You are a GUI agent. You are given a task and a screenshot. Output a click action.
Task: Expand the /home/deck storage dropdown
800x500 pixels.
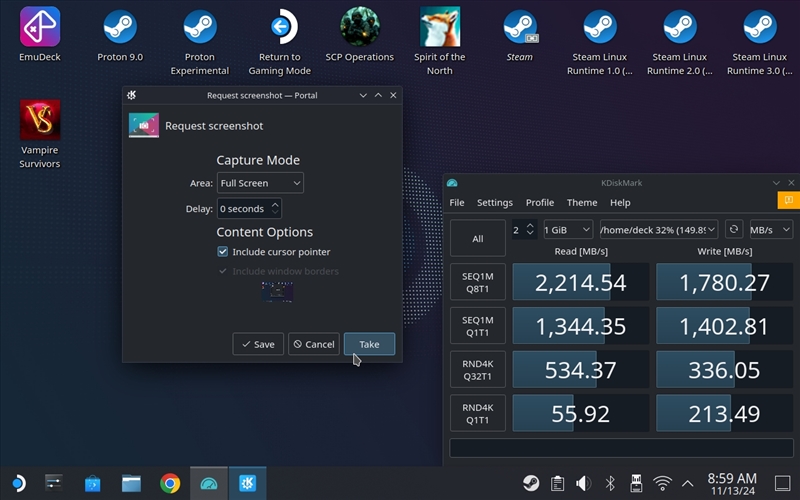point(657,229)
